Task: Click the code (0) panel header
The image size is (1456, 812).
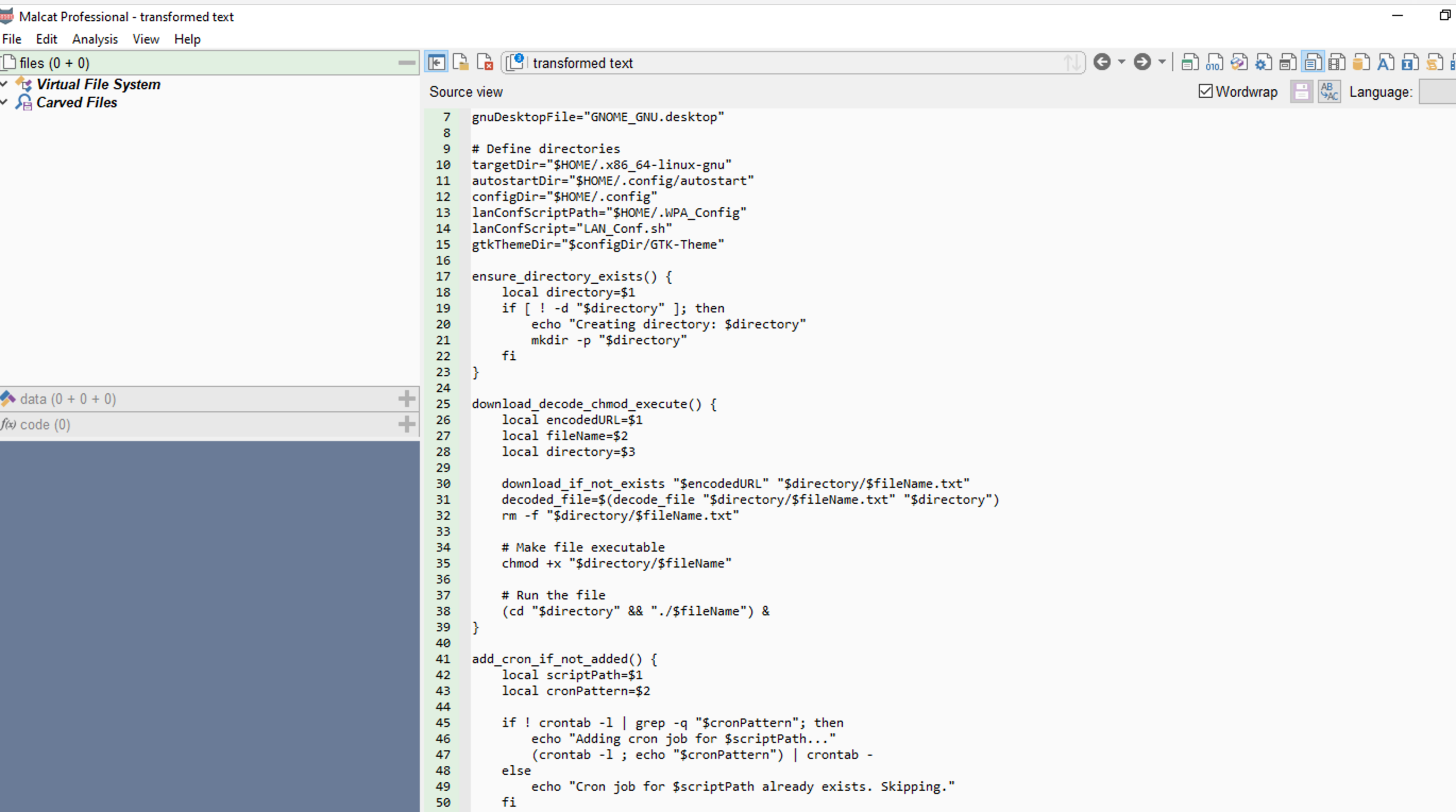Action: pos(209,425)
